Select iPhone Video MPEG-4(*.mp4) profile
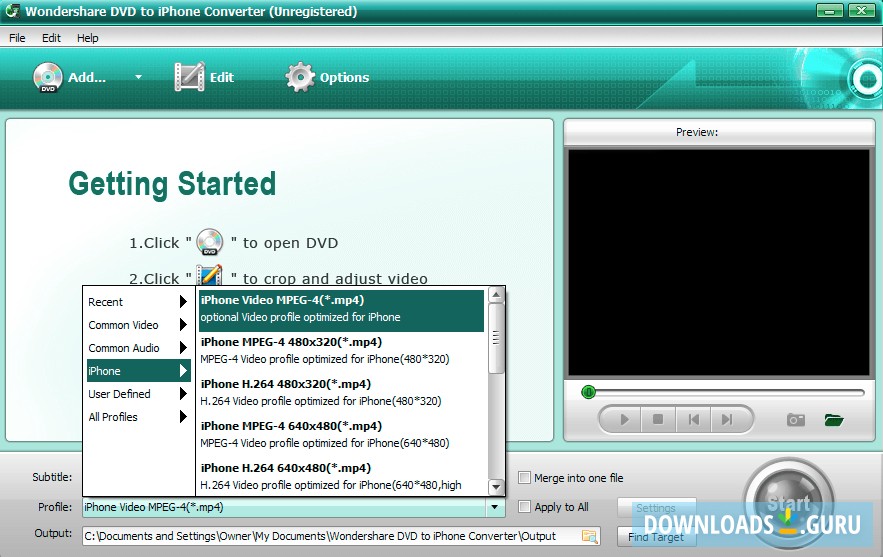The image size is (883, 557). (341, 309)
